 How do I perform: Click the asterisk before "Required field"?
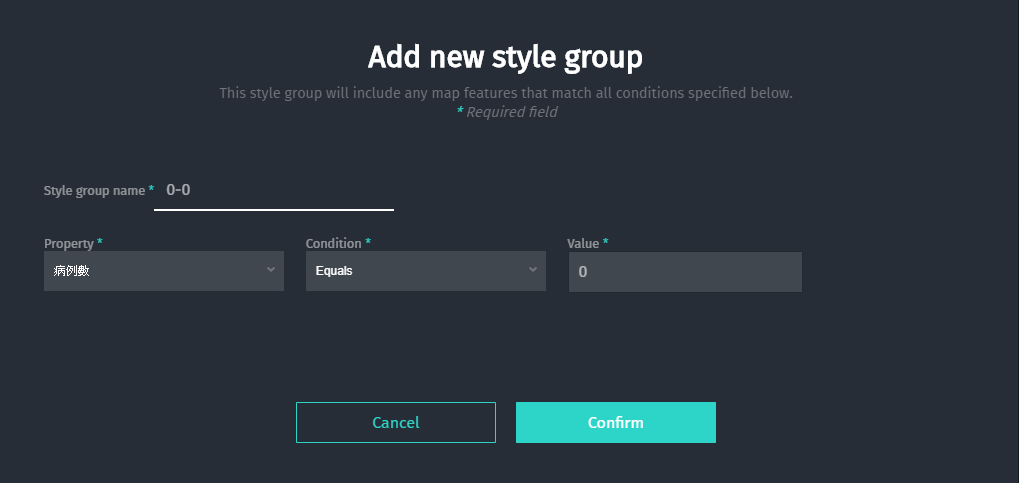pos(460,112)
